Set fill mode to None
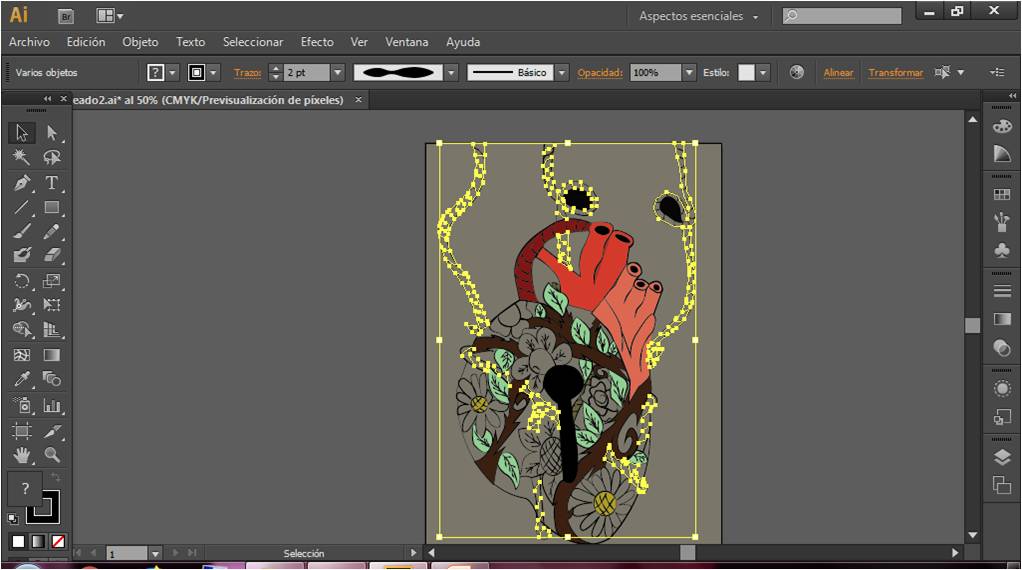This screenshot has width=1022, height=570. click(x=58, y=541)
